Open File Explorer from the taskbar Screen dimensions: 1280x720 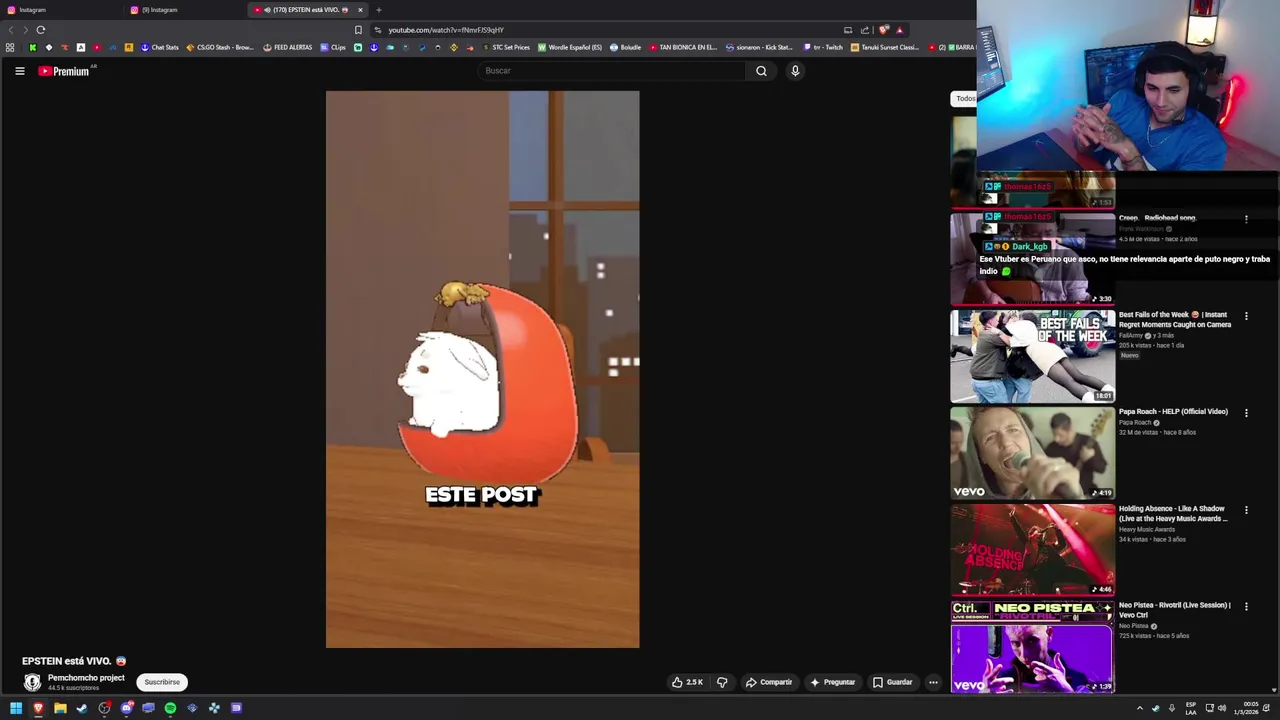(60, 708)
